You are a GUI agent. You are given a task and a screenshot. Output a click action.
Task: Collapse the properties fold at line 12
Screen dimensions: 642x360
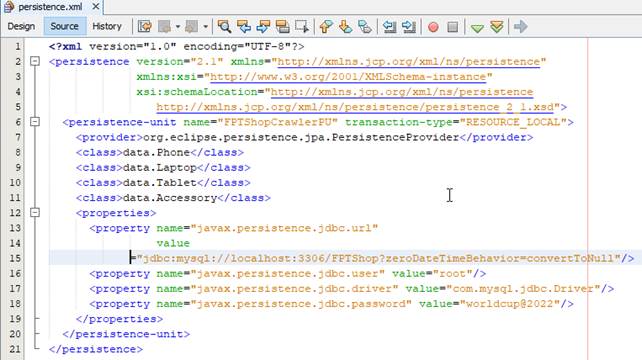35,213
